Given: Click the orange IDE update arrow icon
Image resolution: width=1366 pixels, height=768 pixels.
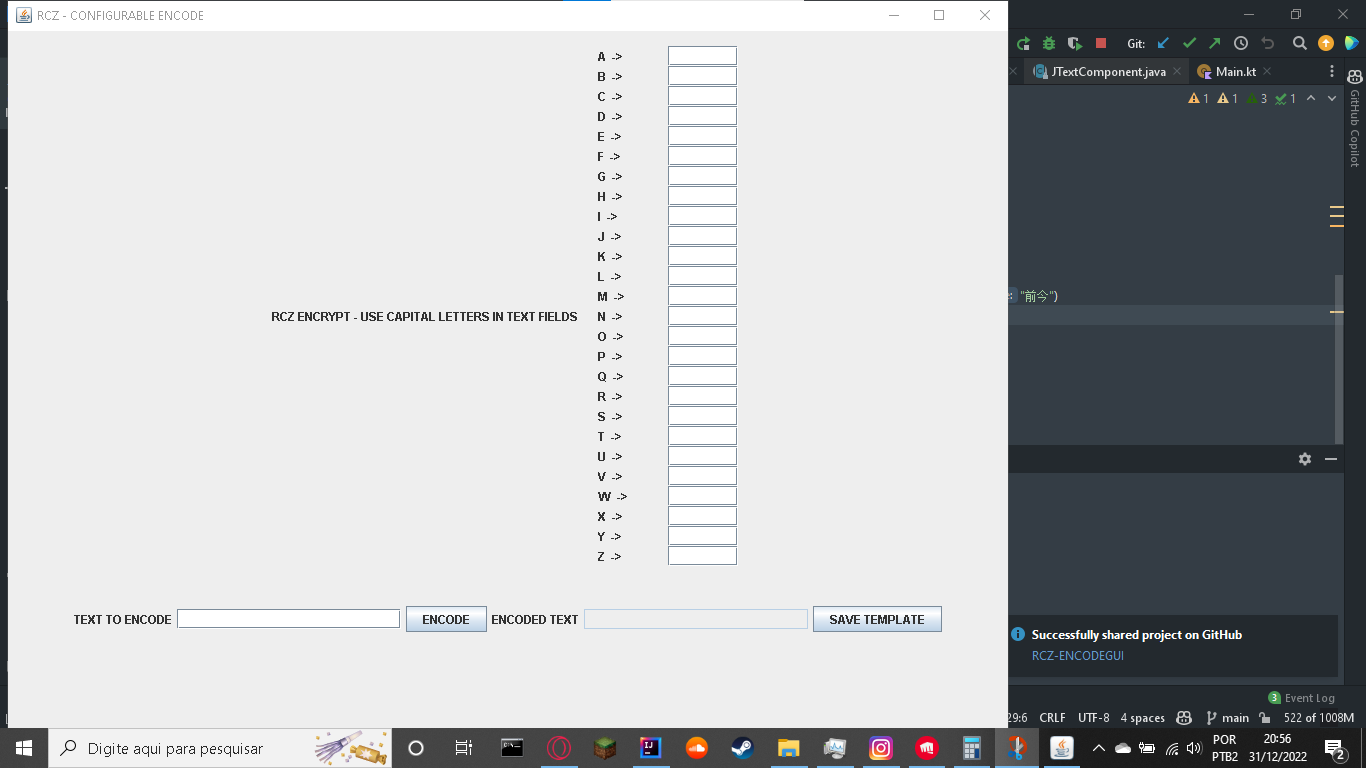Looking at the screenshot, I should click(1326, 43).
